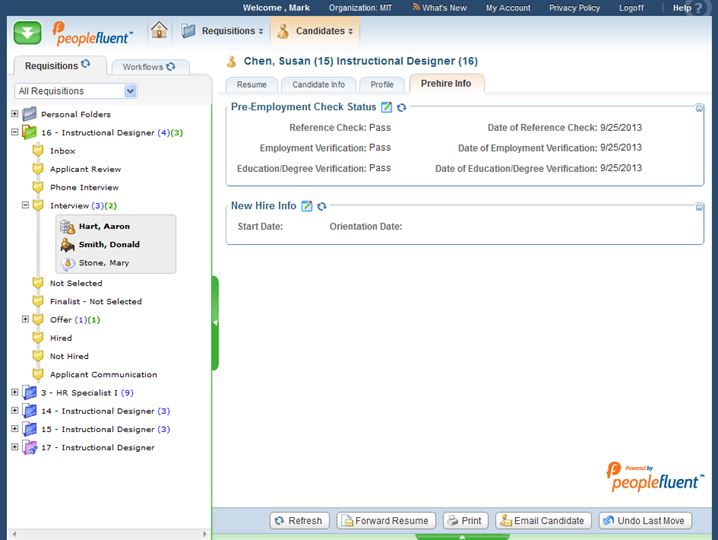Viewport: 718px width, 540px height.
Task: Collapse the Pre-Employment Check Status panel
Action: coord(700,108)
